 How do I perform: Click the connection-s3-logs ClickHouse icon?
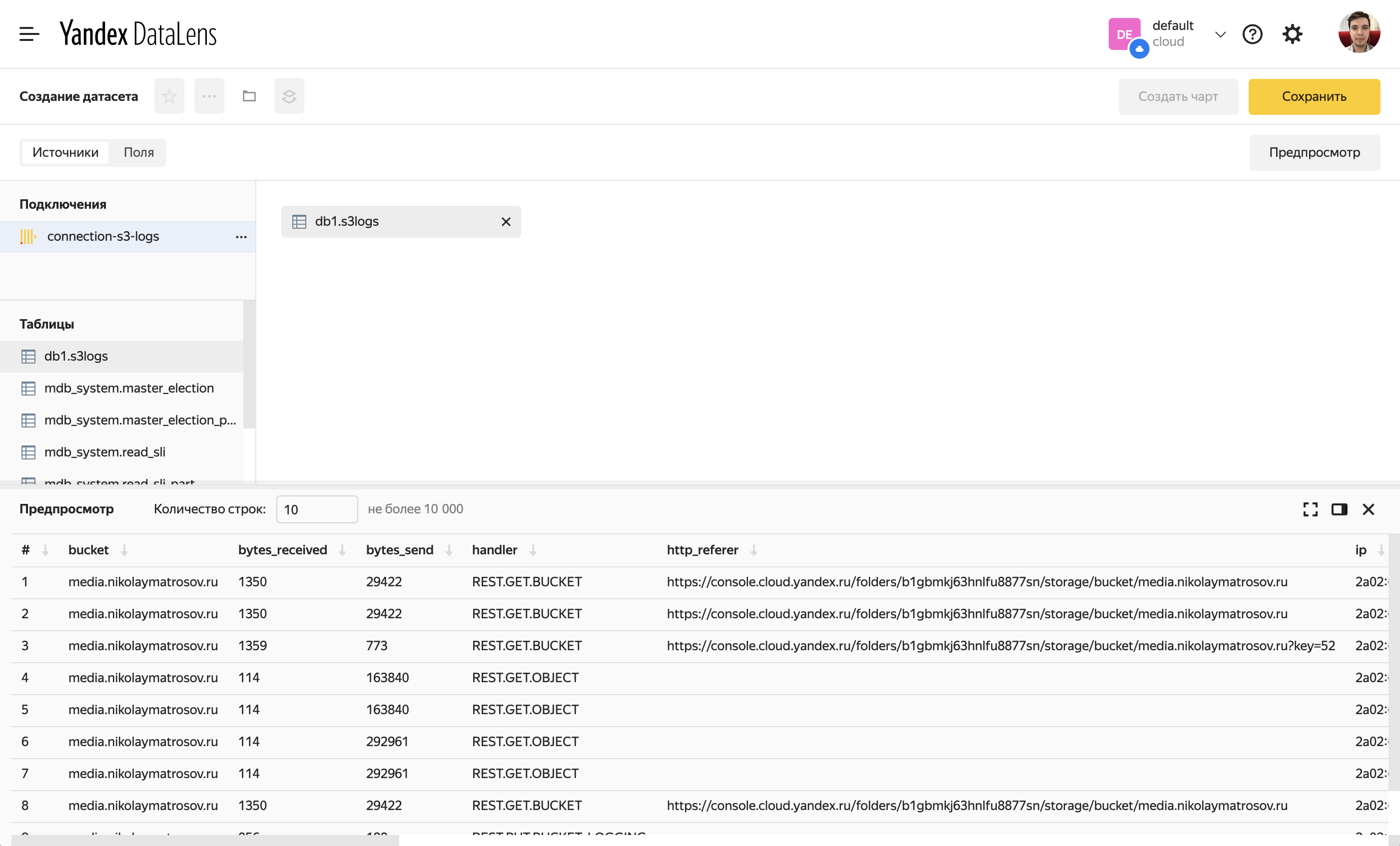pyautogui.click(x=28, y=236)
